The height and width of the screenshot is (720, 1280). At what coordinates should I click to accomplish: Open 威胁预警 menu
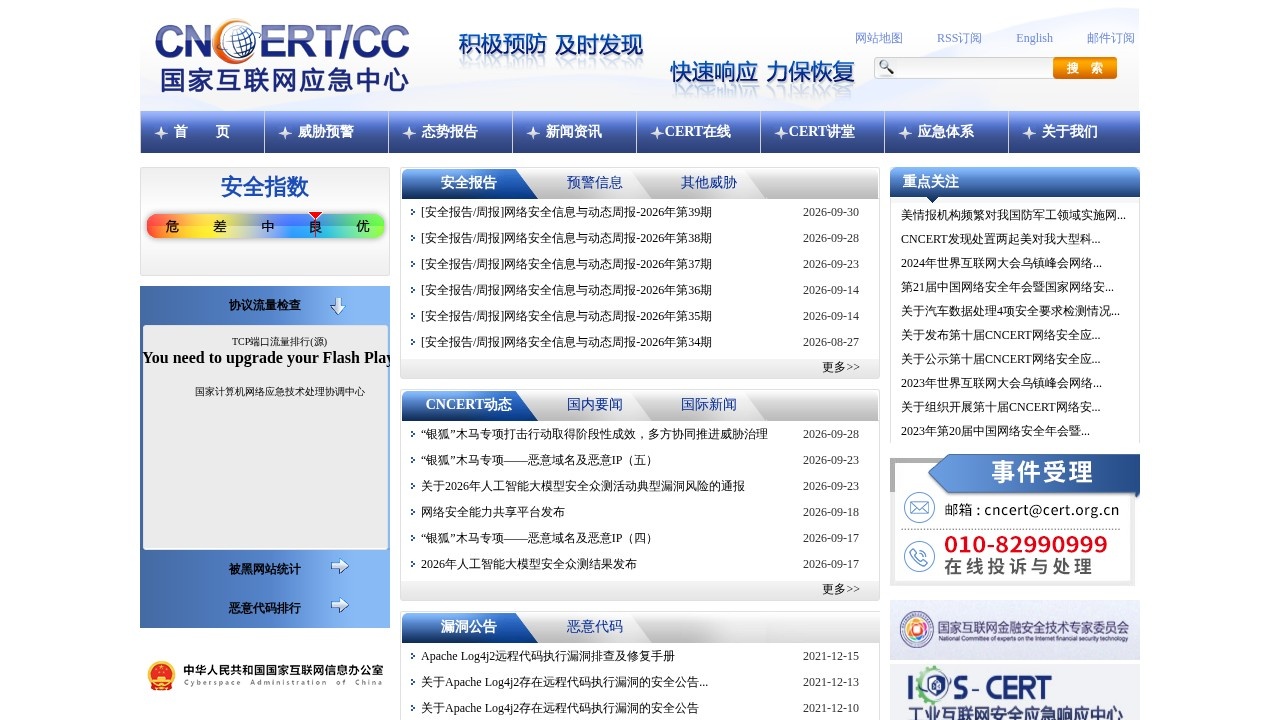[x=326, y=132]
